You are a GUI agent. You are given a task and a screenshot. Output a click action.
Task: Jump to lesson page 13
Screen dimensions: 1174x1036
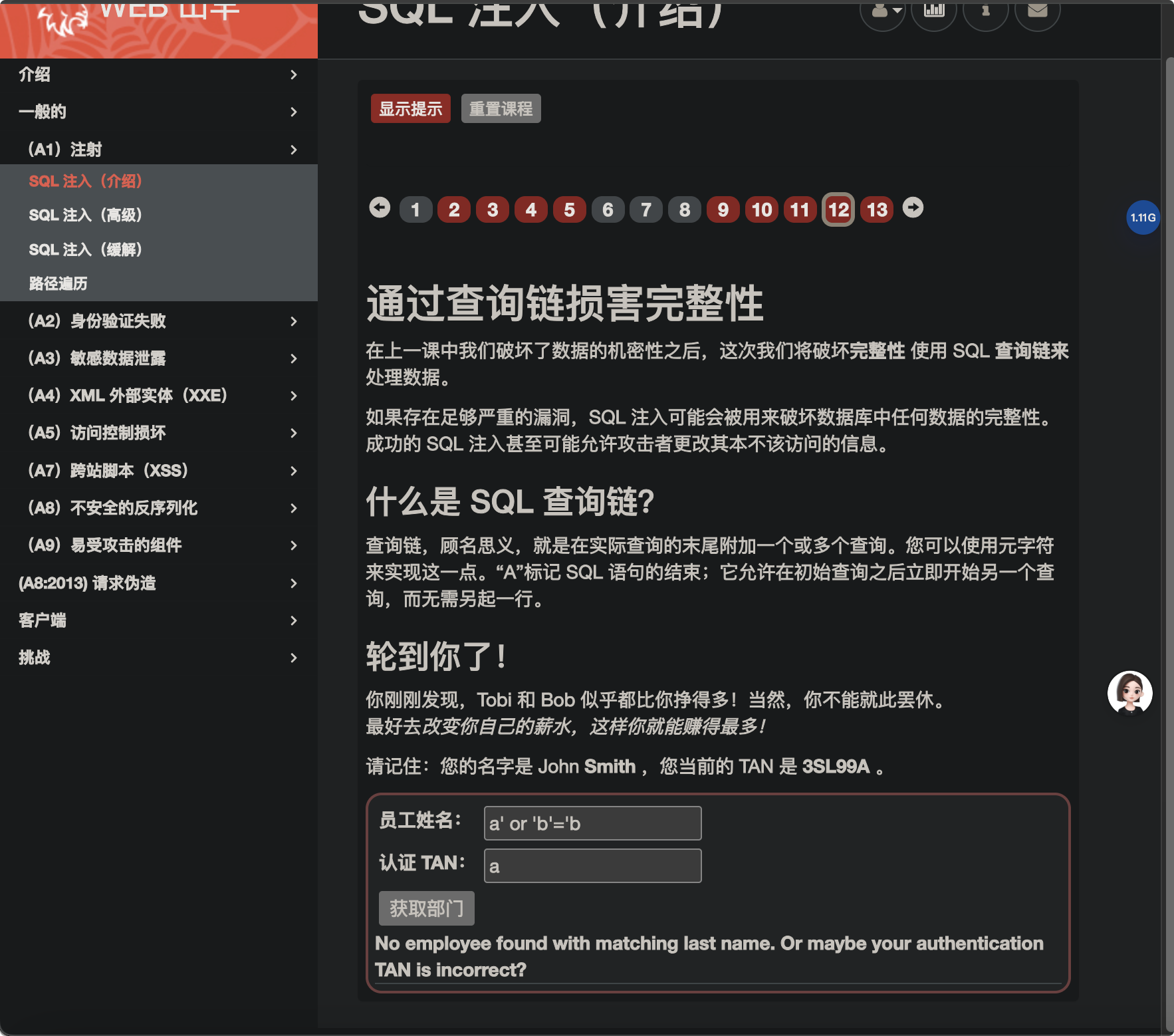[x=877, y=210]
